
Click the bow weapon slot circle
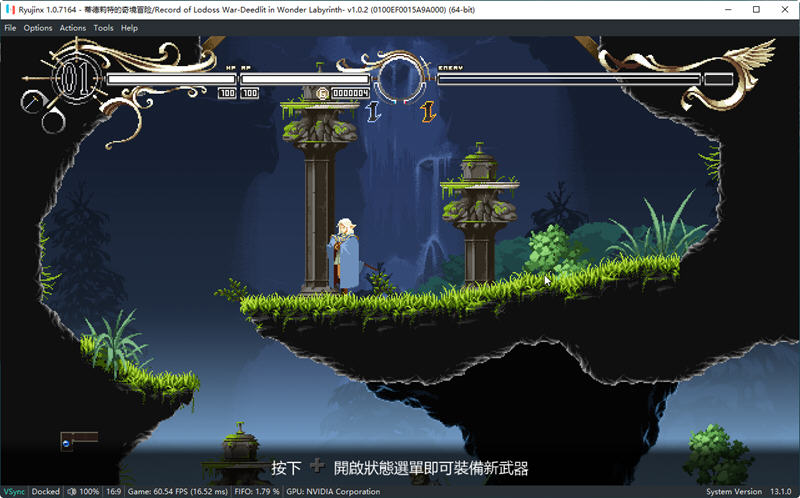tap(32, 102)
